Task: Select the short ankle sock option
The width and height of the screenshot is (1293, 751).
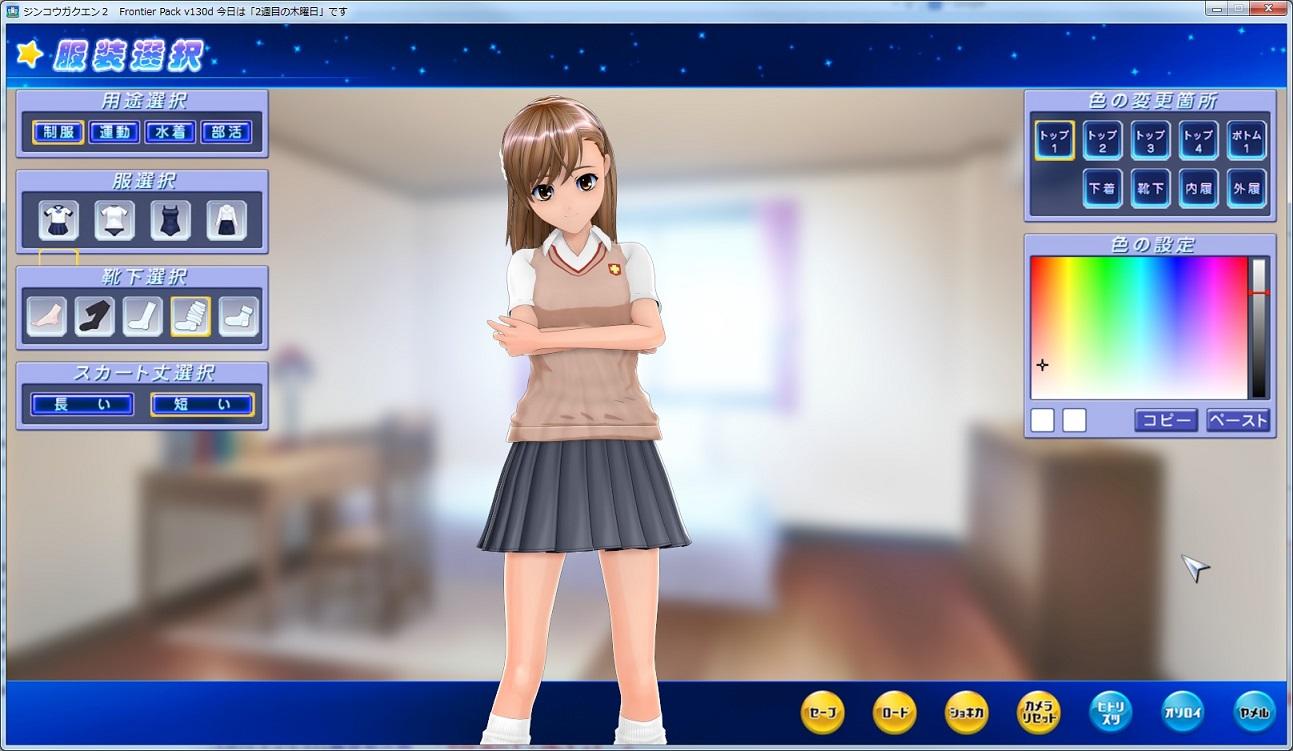Action: [x=238, y=316]
